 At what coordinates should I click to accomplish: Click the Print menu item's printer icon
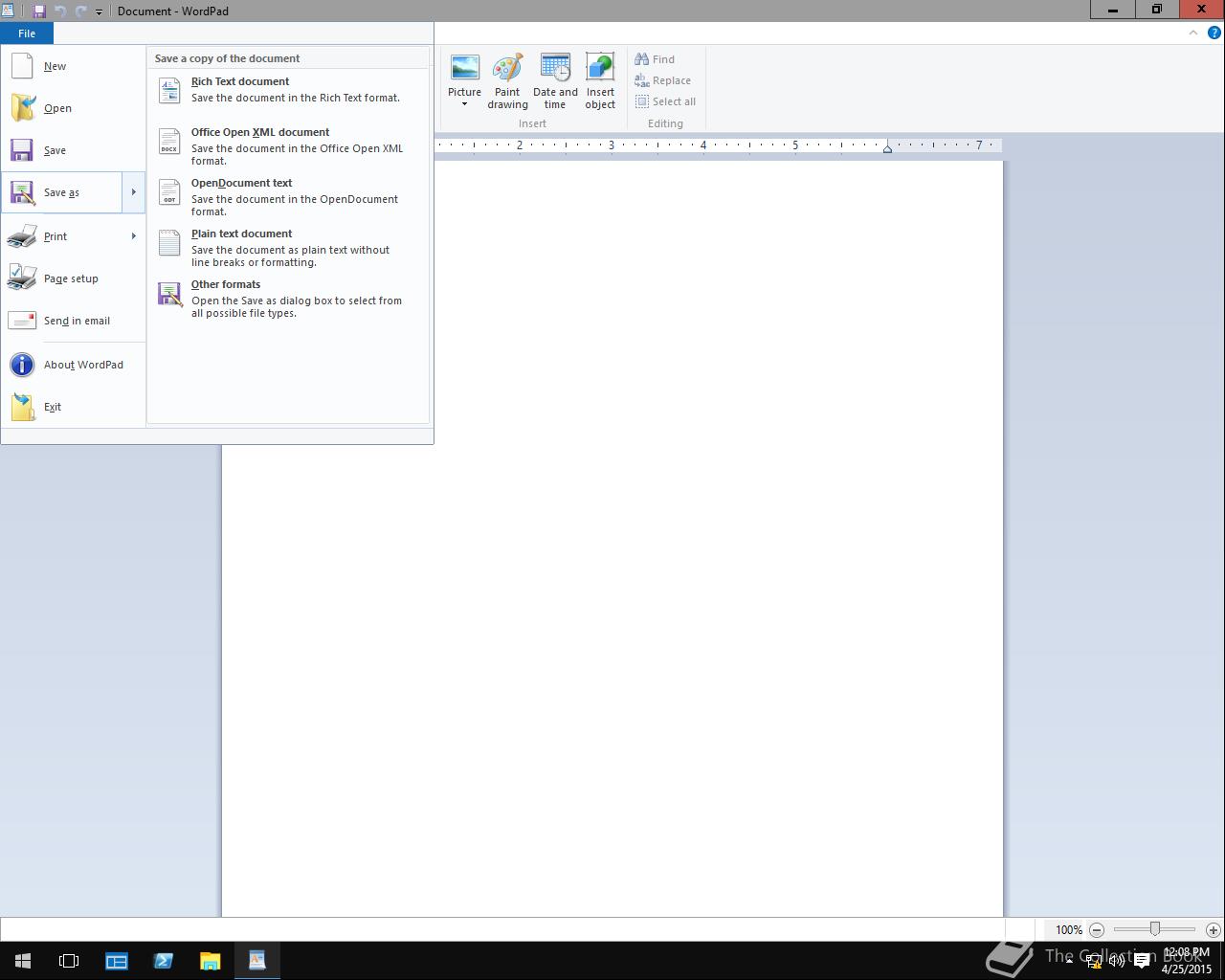point(22,236)
